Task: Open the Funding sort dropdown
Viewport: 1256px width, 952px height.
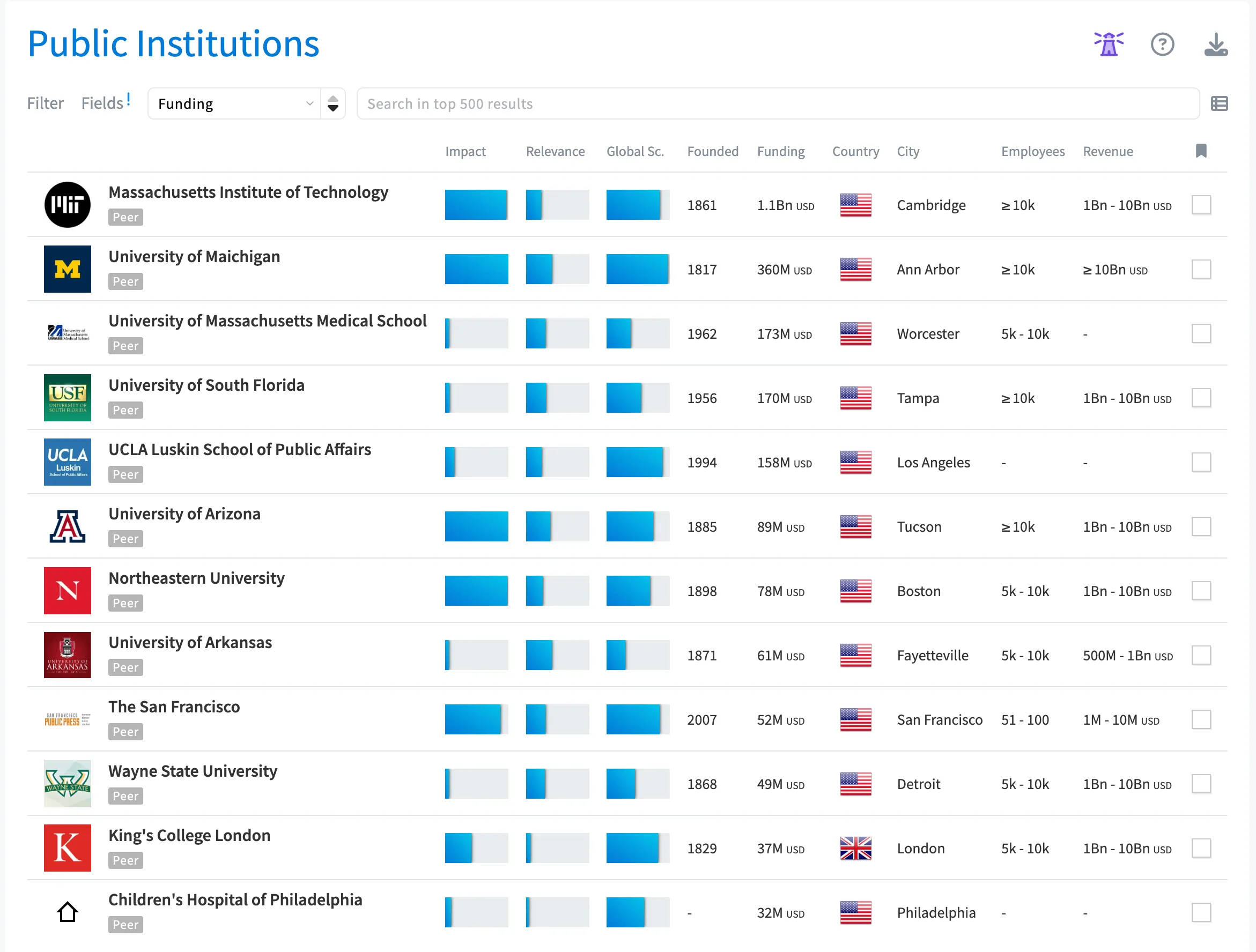Action: (x=234, y=103)
